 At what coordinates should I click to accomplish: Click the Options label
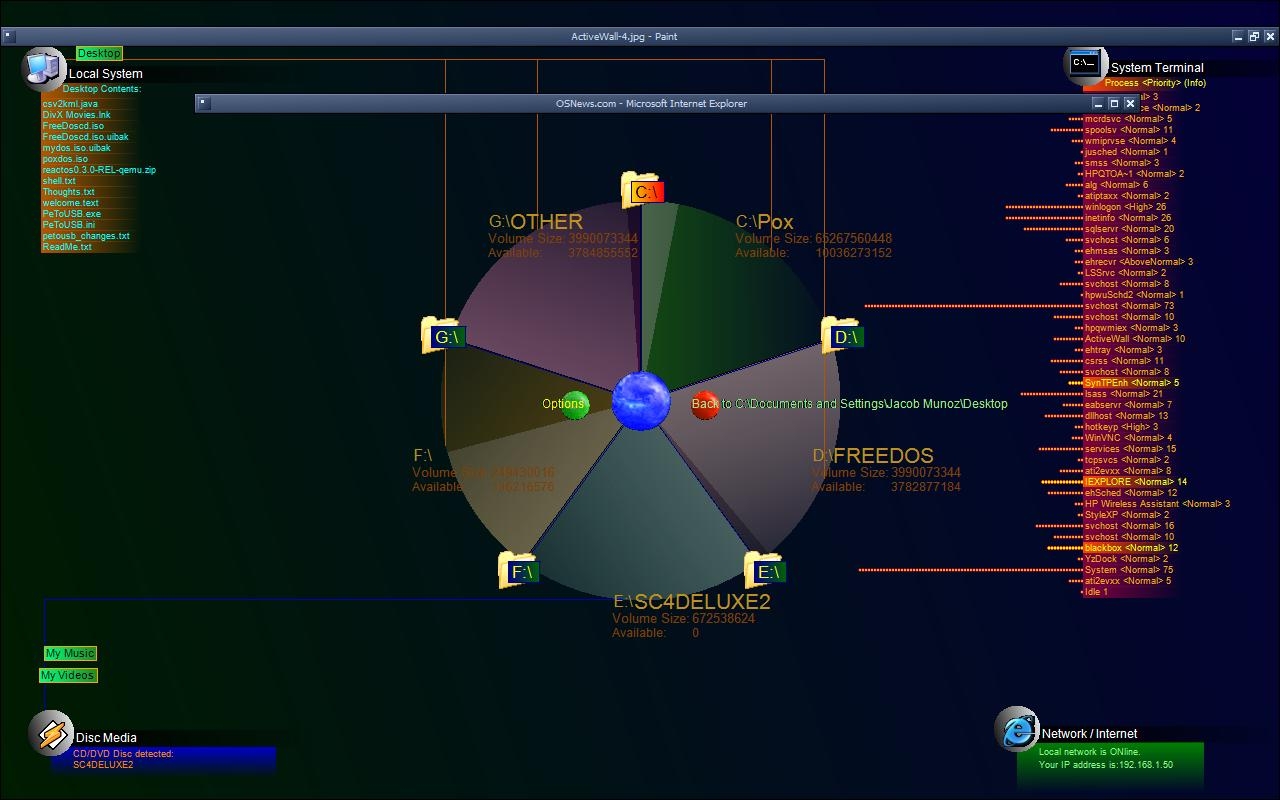563,404
